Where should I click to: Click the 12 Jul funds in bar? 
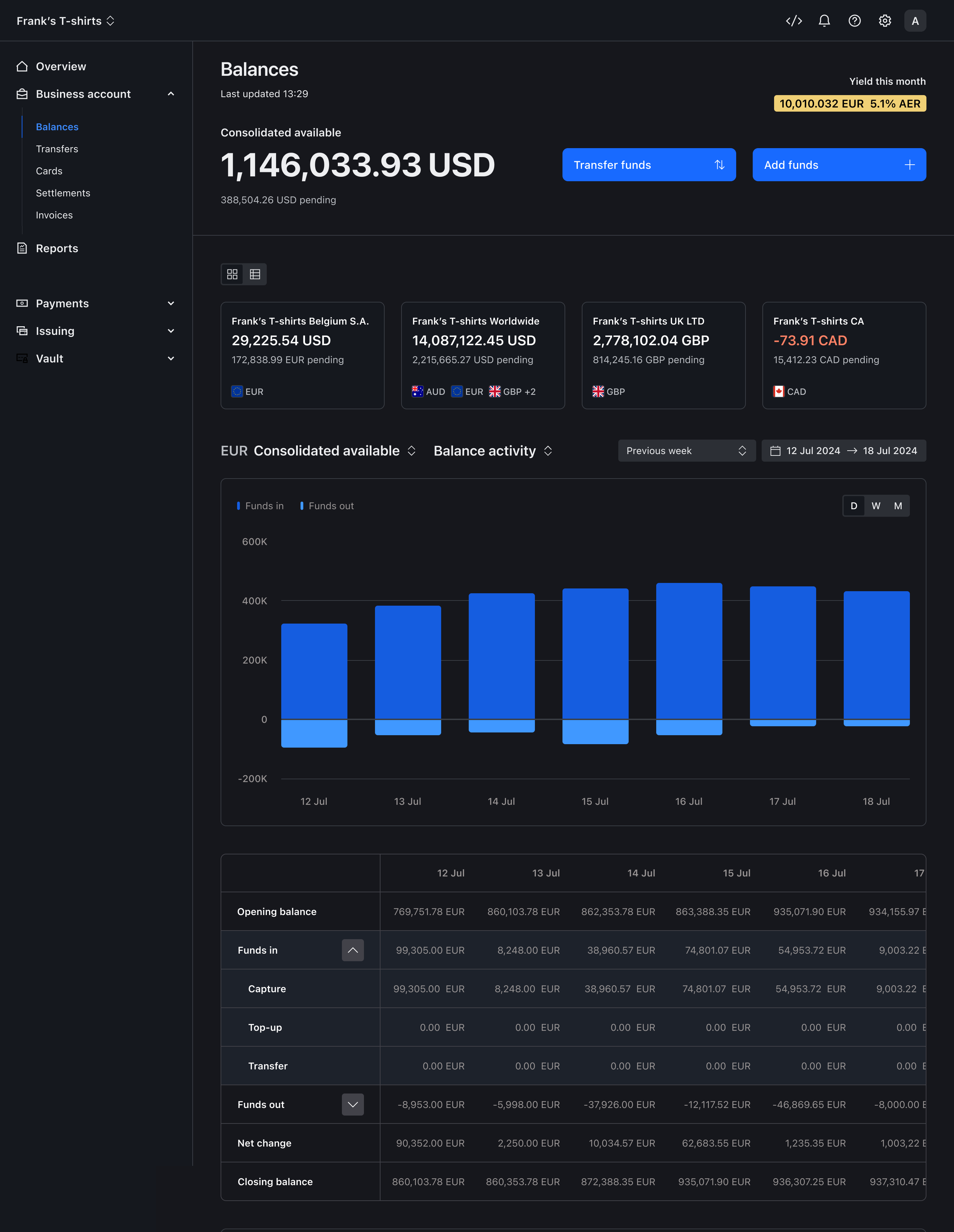(x=314, y=671)
